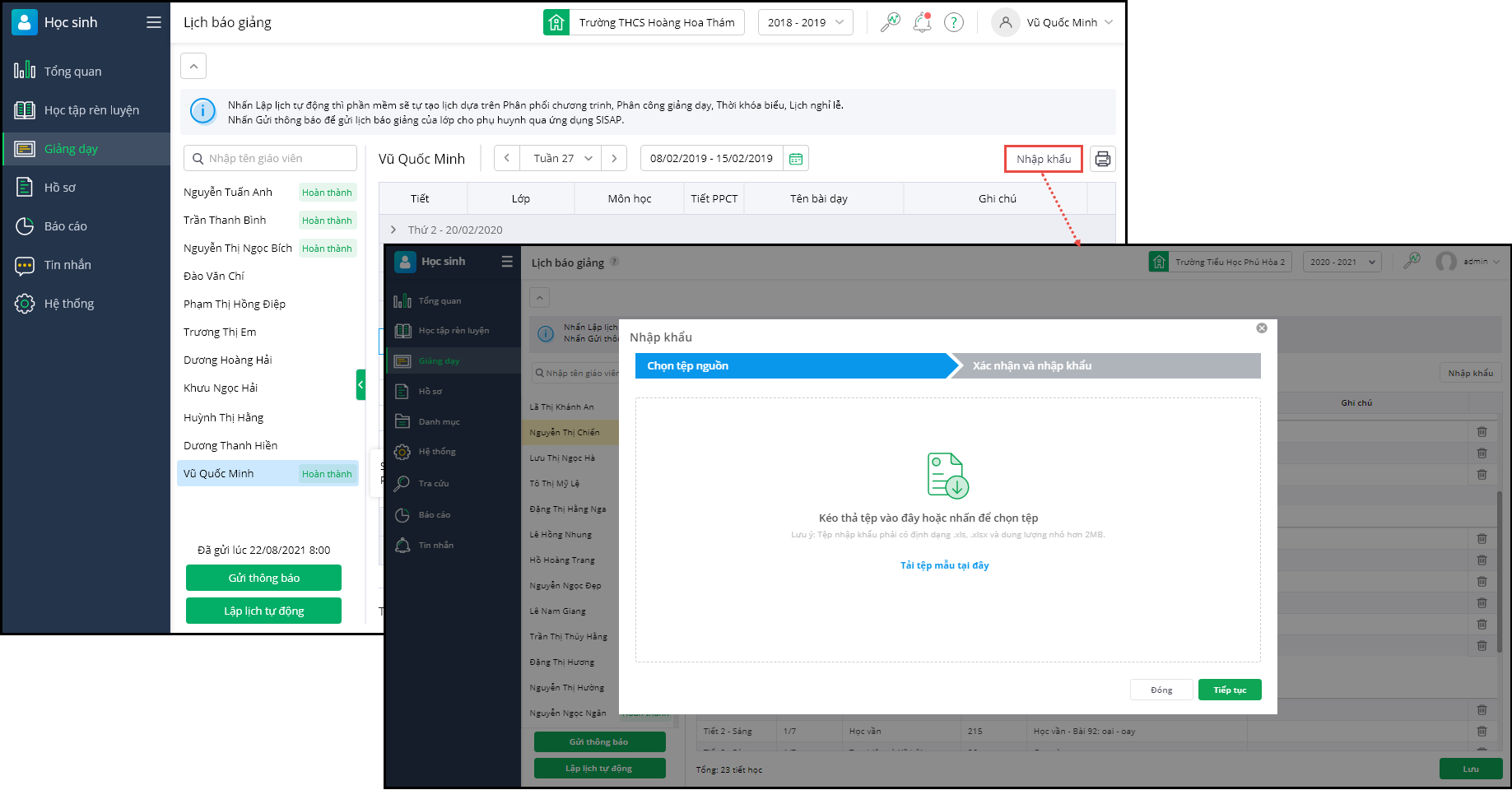Click the key icon in back window header
The image size is (1512, 790).
pos(890,22)
